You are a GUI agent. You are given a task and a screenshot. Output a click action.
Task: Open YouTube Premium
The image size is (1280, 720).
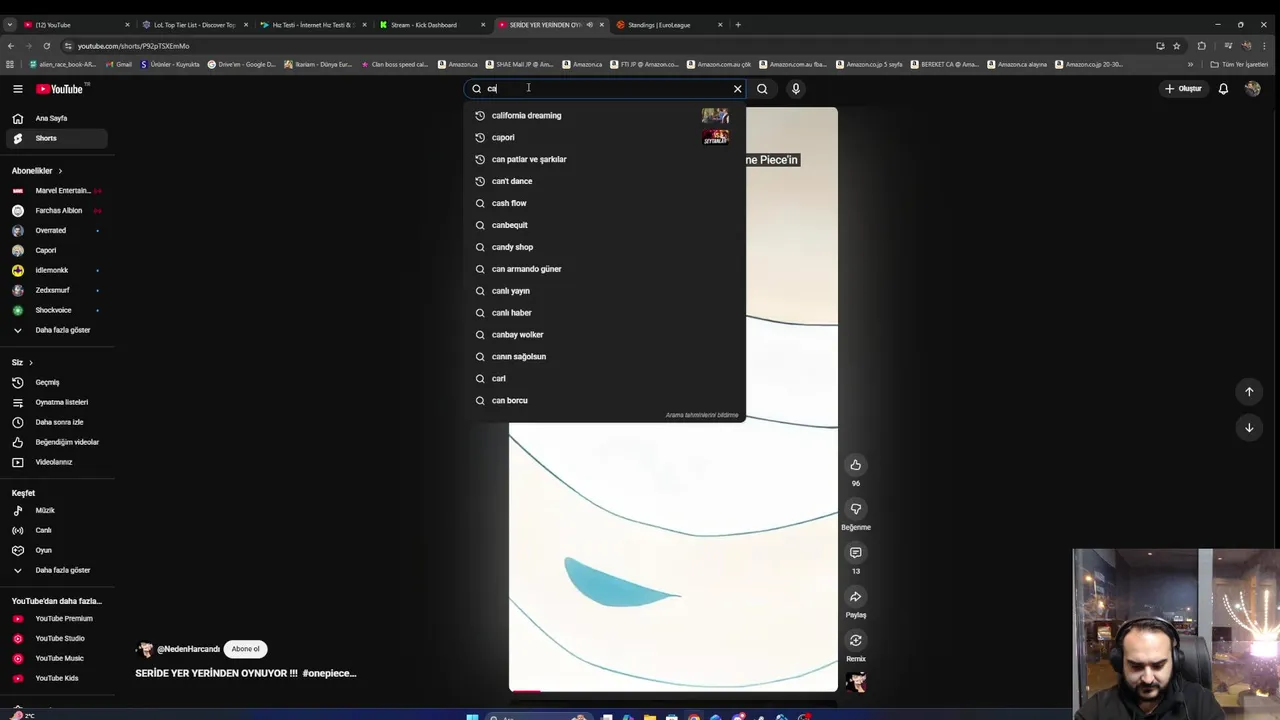point(57,618)
